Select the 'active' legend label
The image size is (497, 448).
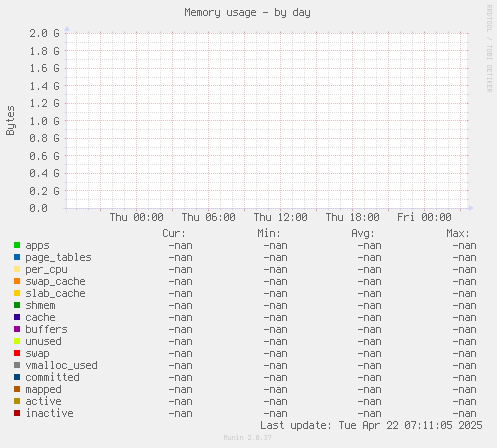pyautogui.click(x=43, y=402)
